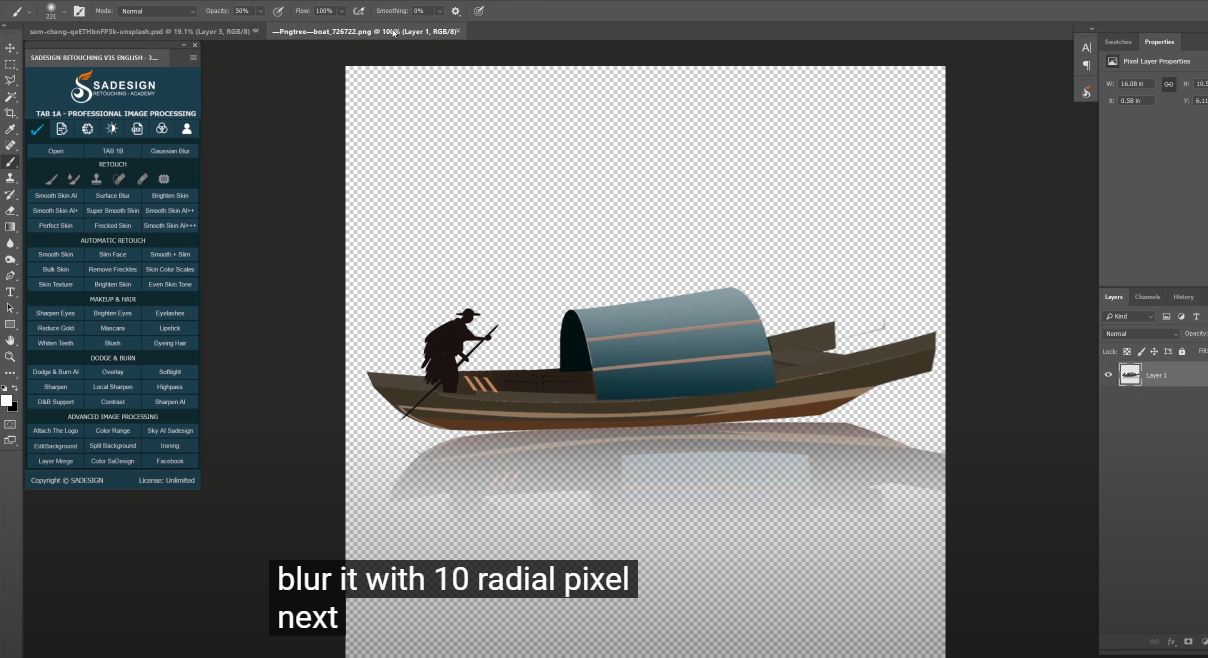Viewport: 1208px width, 658px height.
Task: Toggle lock all on layer
Action: (x=1182, y=351)
